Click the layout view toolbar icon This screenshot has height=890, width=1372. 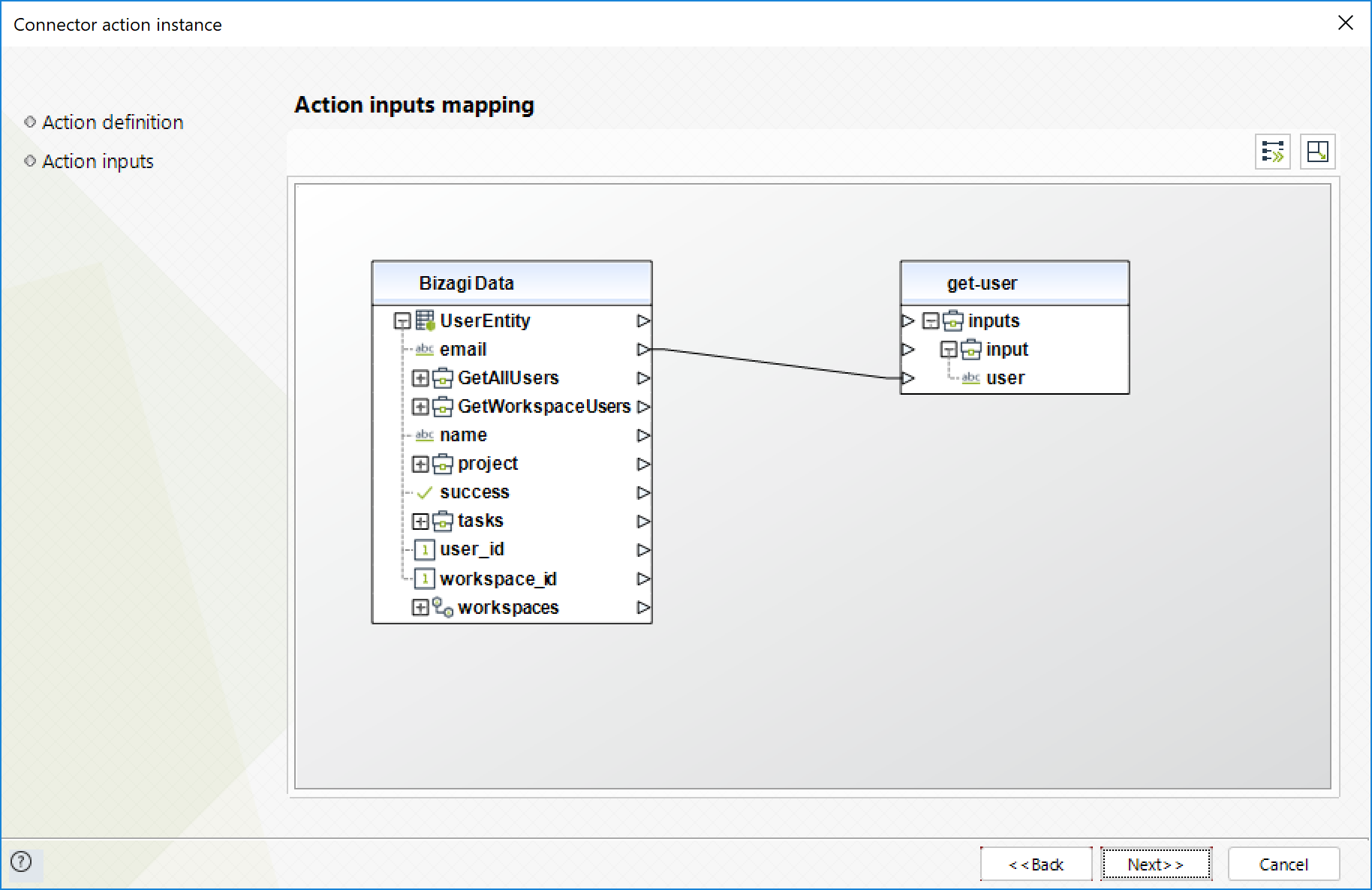point(1317,152)
